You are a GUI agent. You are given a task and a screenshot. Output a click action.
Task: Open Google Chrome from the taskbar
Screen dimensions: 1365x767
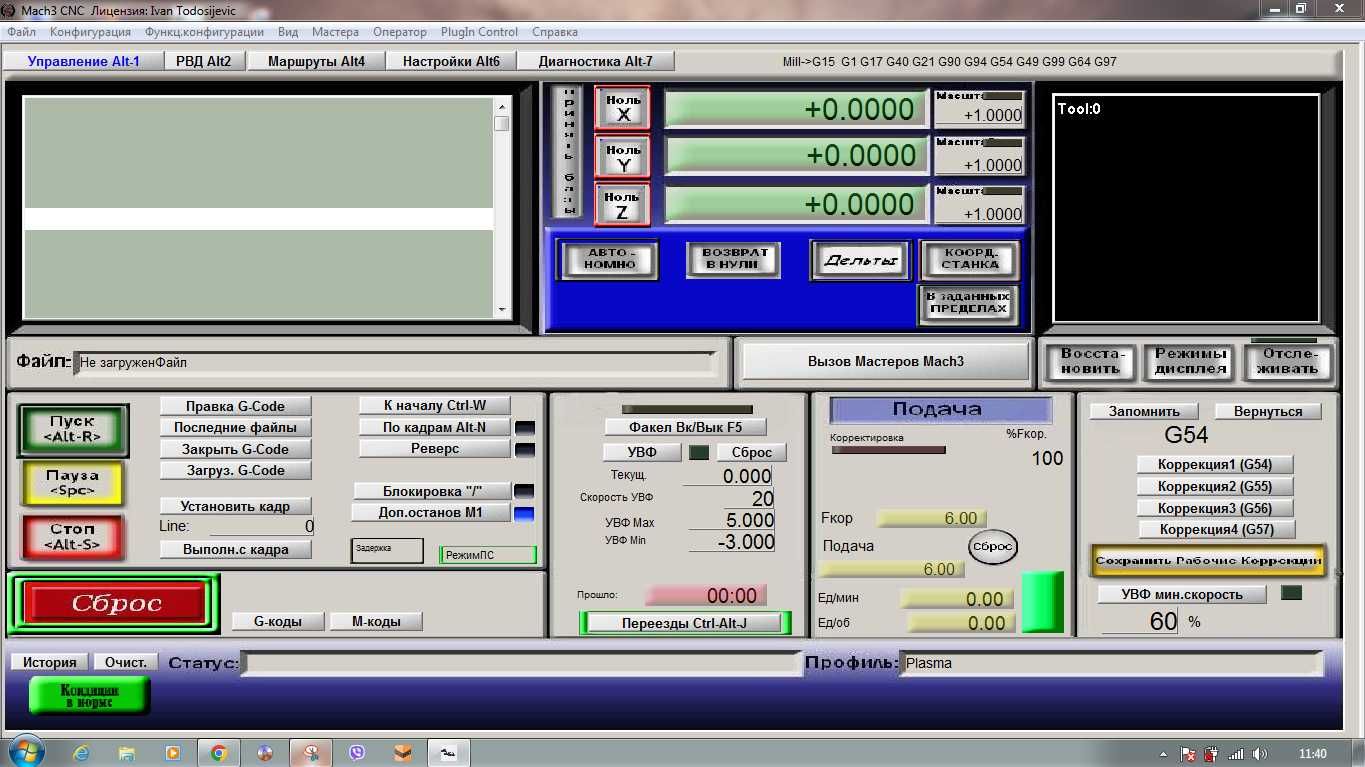coord(218,753)
